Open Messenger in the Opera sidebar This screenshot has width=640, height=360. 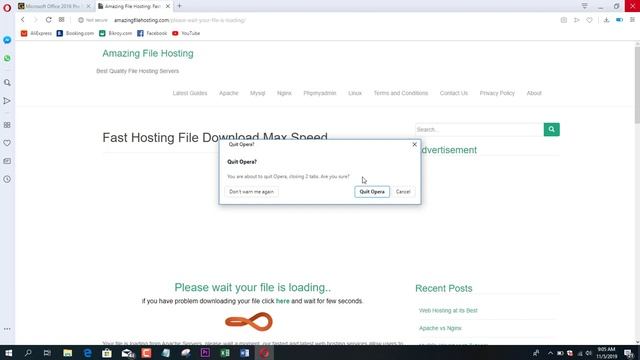point(7,40)
